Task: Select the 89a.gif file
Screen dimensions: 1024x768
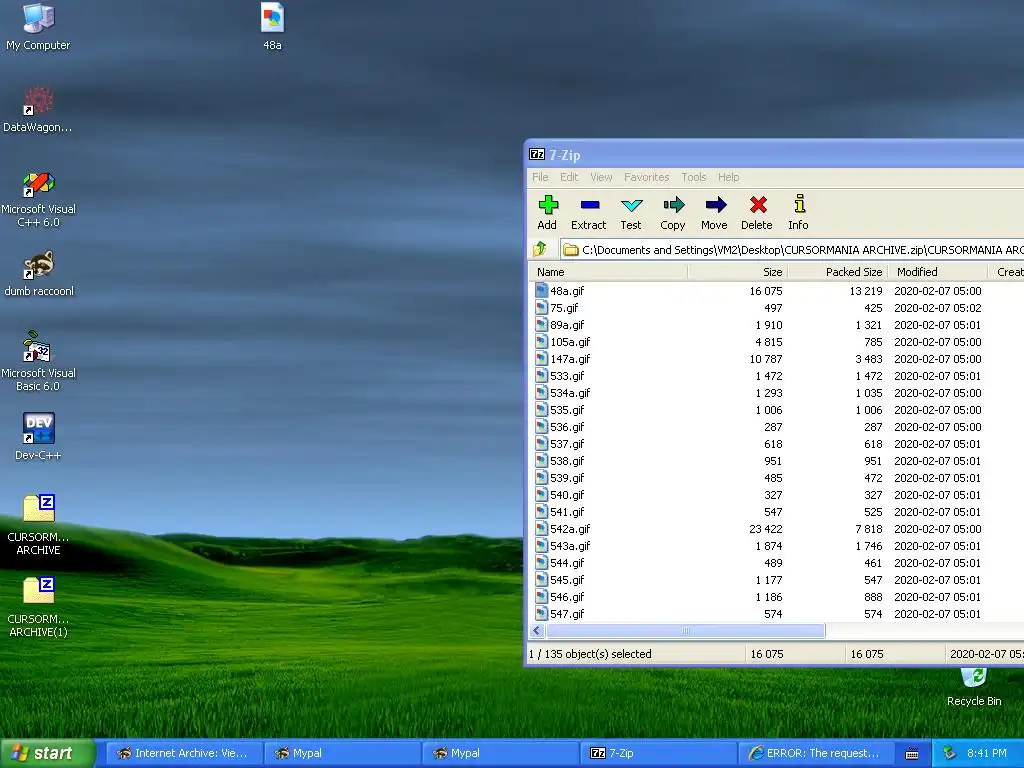Action: coord(567,325)
